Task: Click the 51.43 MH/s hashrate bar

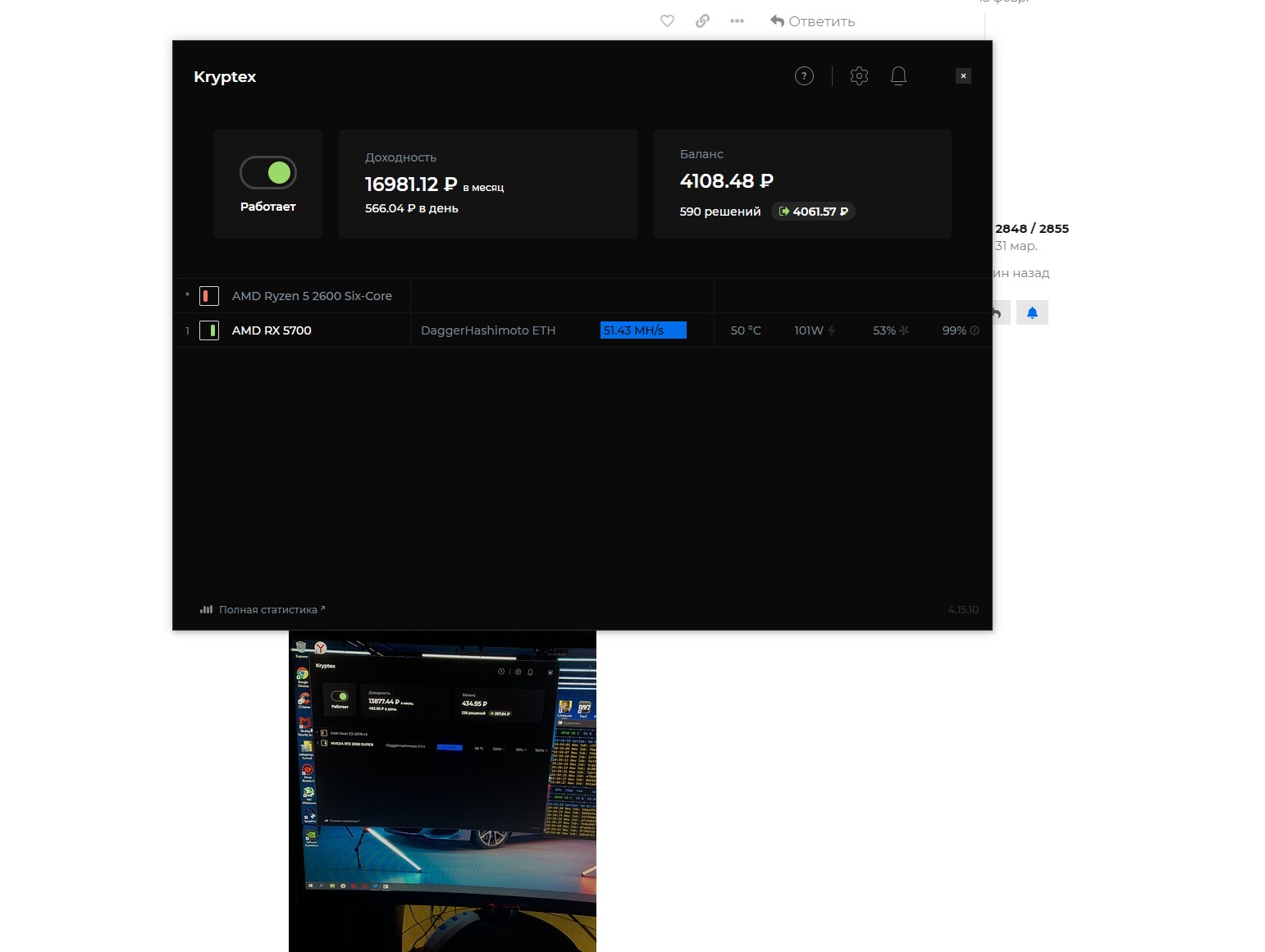Action: (x=643, y=330)
